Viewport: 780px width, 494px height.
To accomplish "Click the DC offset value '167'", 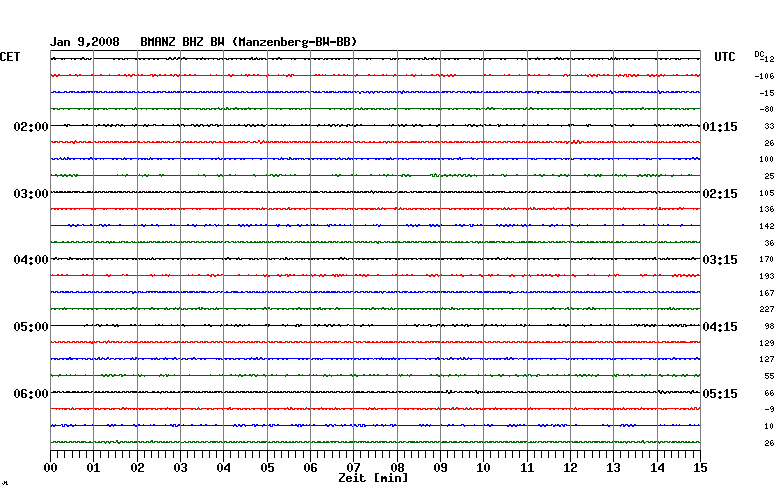I will pos(767,294).
